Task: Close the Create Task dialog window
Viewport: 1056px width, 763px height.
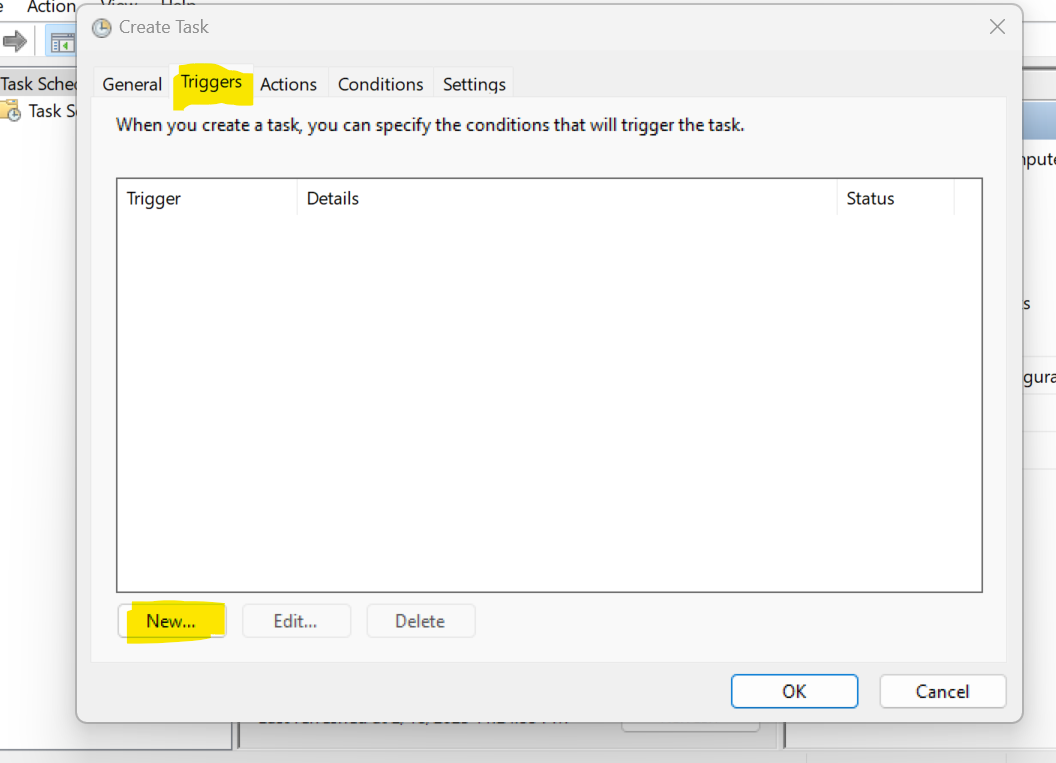Action: click(997, 27)
